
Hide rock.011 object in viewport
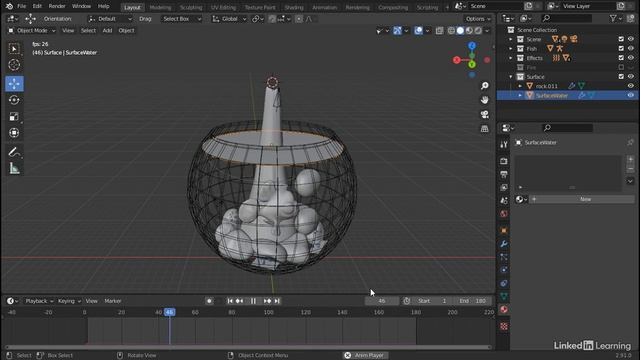coord(631,86)
